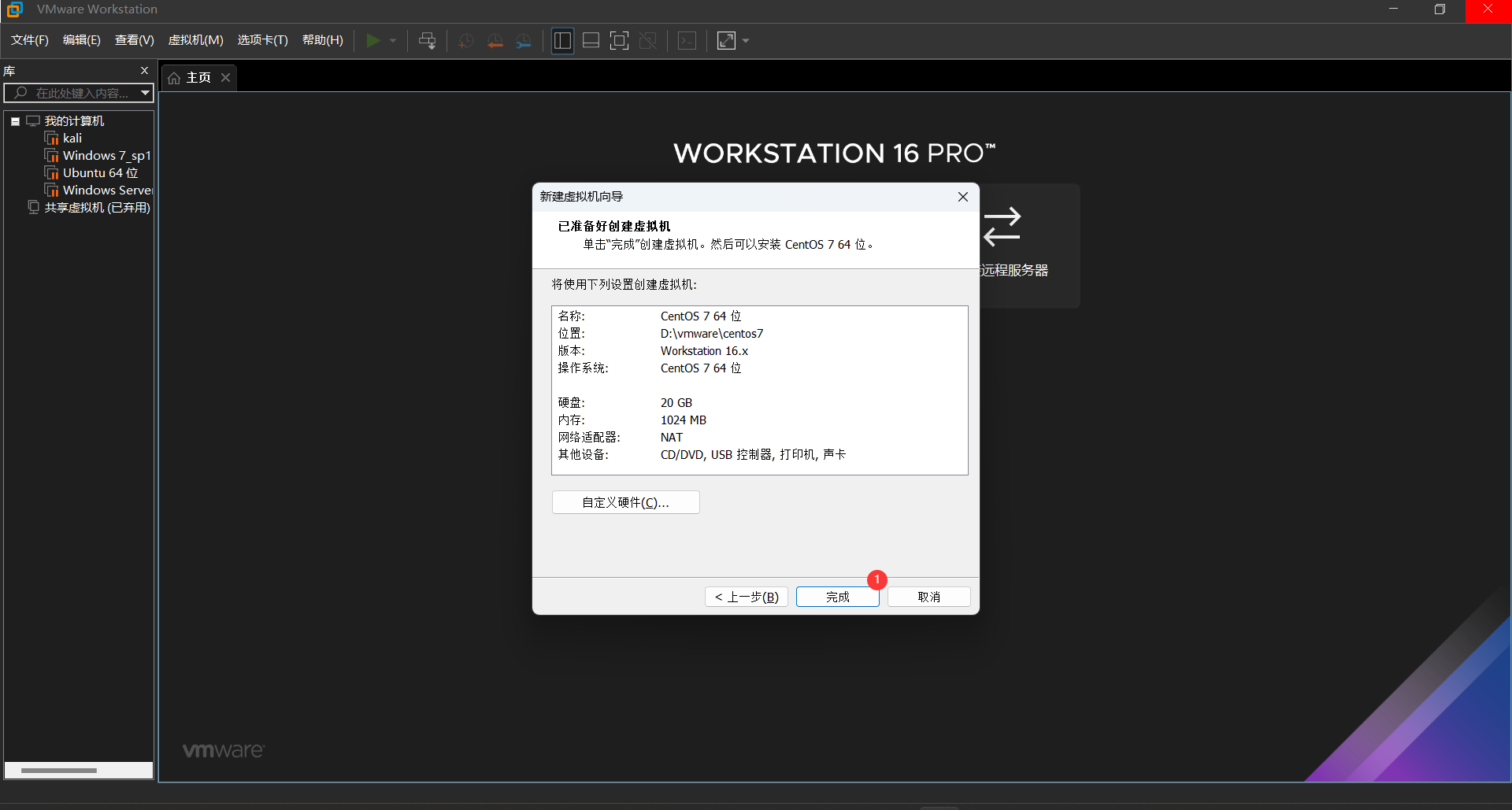
Task: Click the 自定义硬件(C)... button
Action: (626, 502)
